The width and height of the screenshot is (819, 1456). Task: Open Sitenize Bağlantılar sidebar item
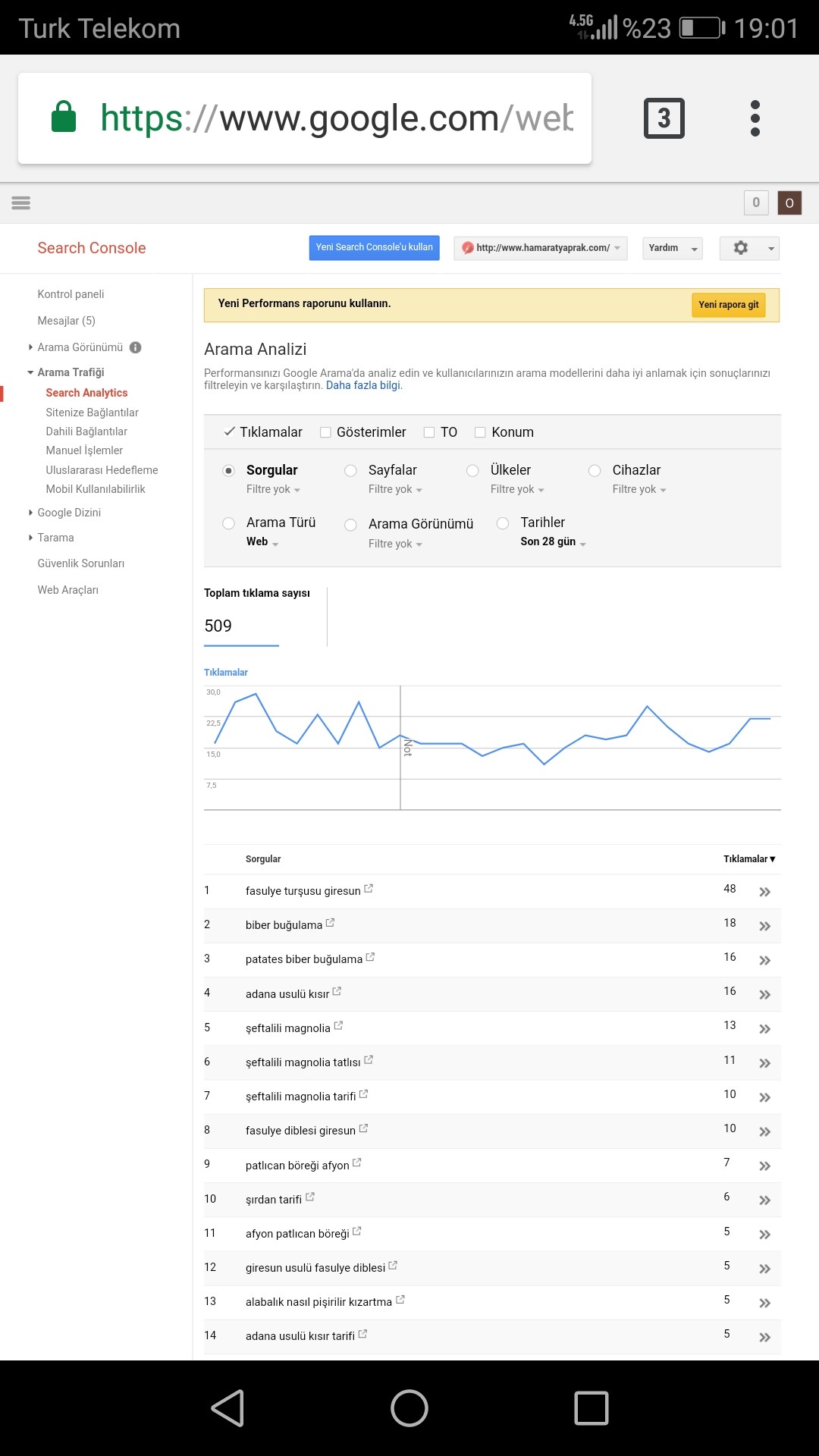pos(92,413)
